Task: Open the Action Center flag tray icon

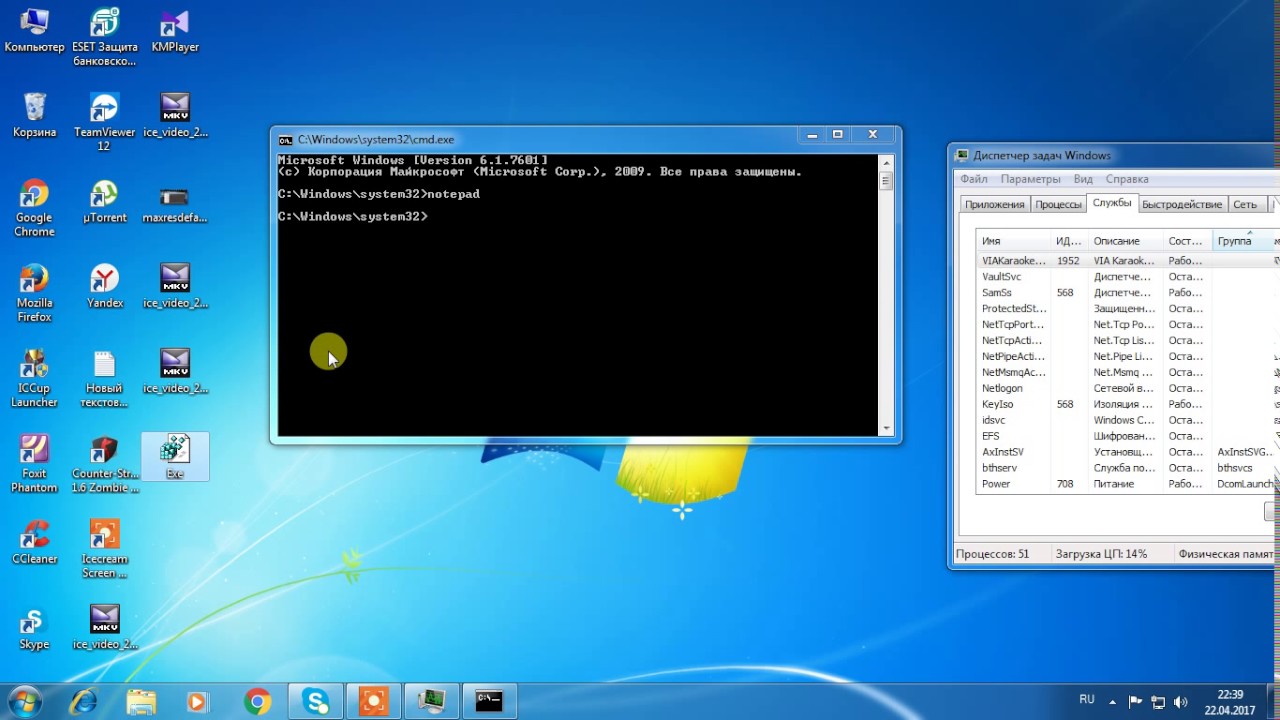Action: (x=1135, y=701)
